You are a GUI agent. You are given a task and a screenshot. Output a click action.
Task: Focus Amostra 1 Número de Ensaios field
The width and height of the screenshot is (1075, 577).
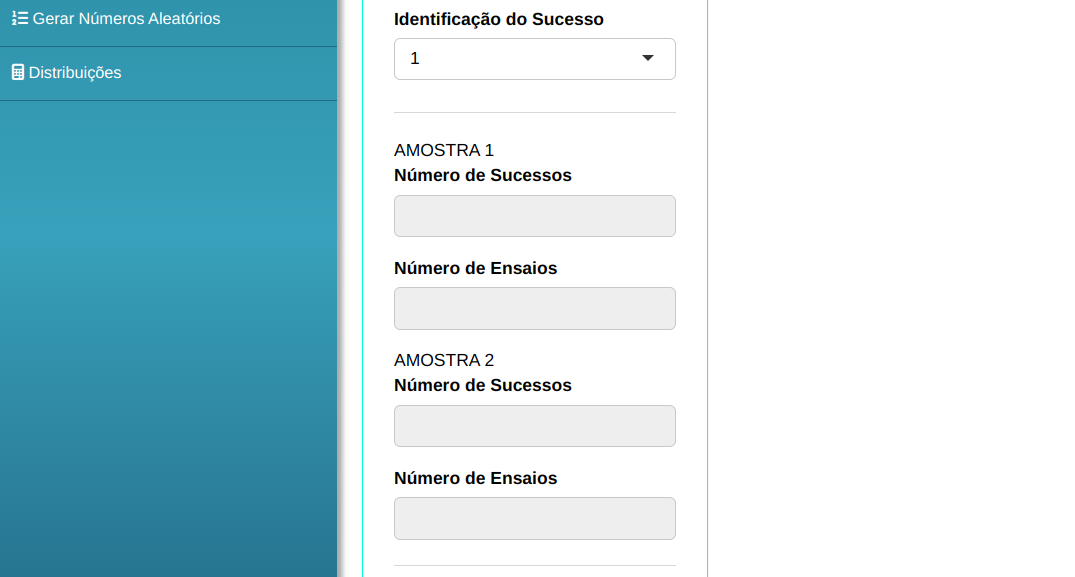pyautogui.click(x=534, y=308)
